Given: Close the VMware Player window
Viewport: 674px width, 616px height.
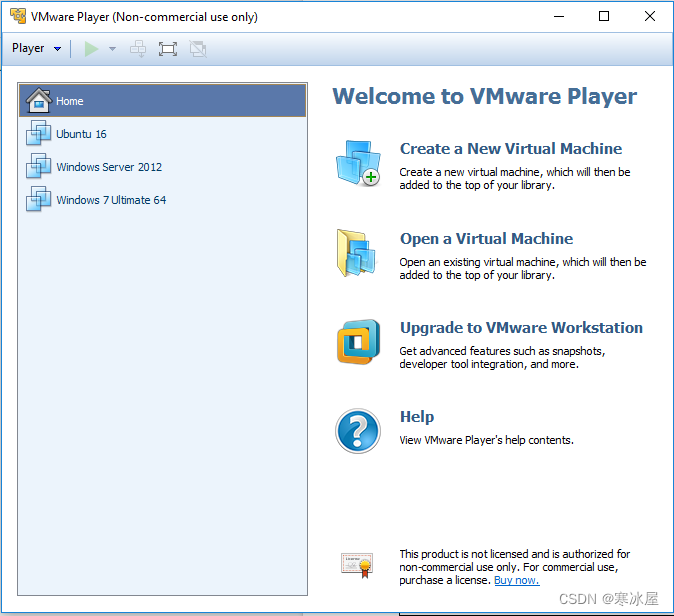Looking at the screenshot, I should (x=650, y=16).
